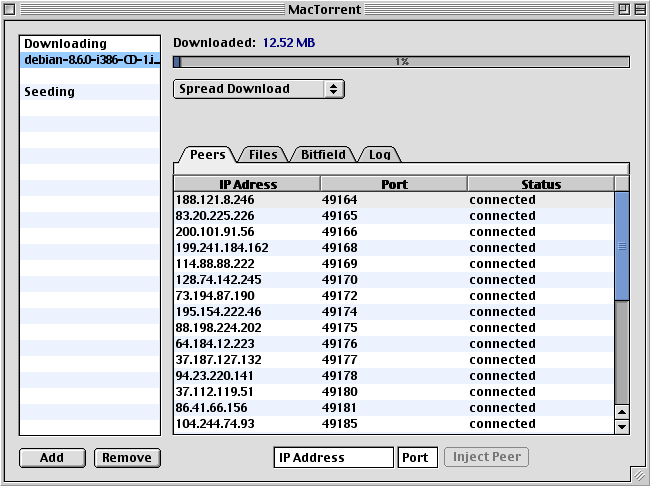Screen dimensions: 650x486
Task: Click the window zoom box
Action: click(x=624, y=9)
